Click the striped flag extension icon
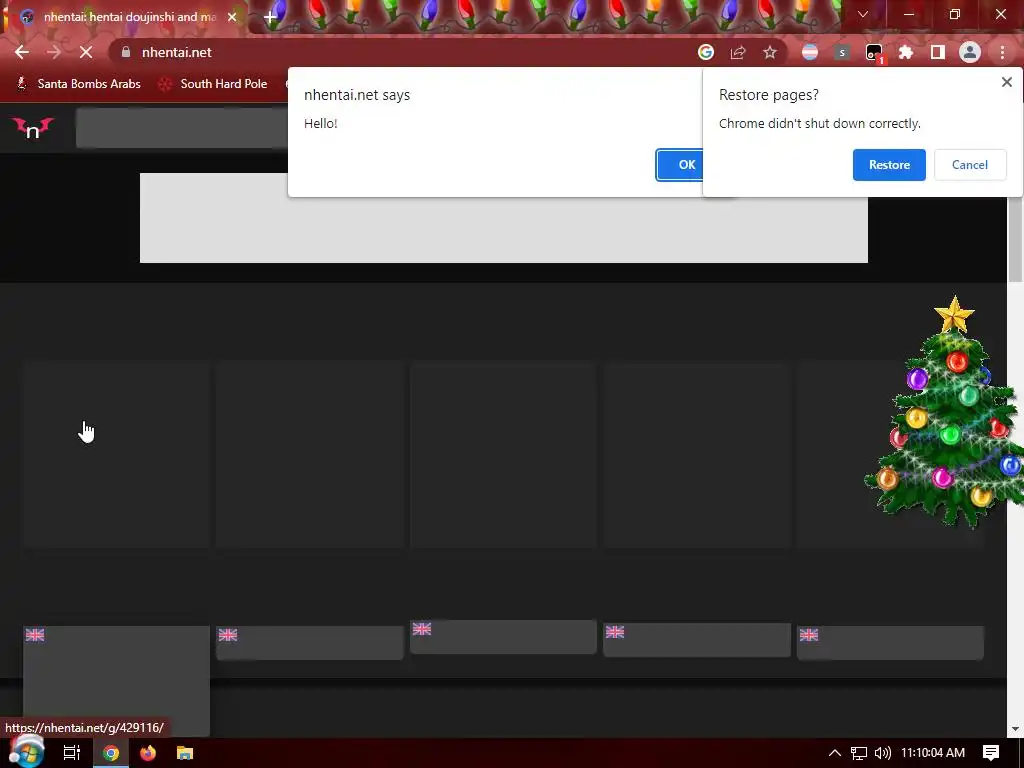Image resolution: width=1024 pixels, height=768 pixels. click(x=810, y=52)
